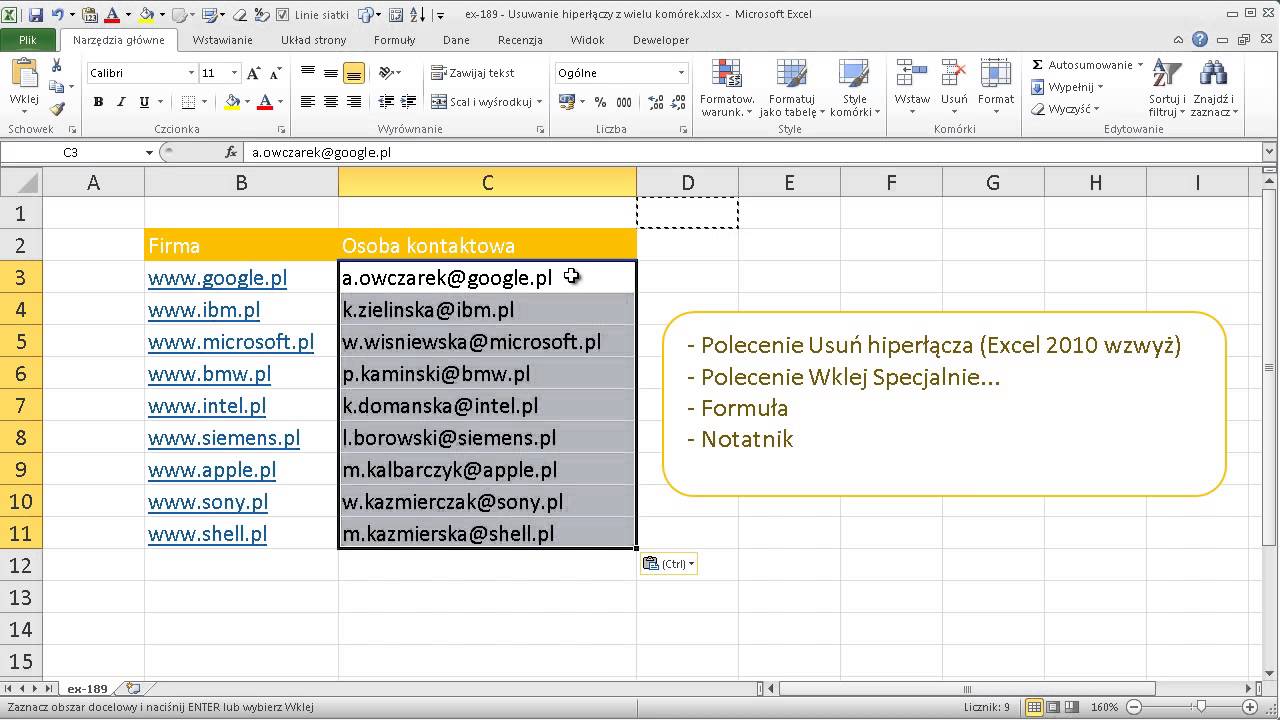This screenshot has height=720, width=1280.
Task: Apply yellow fill color in Czcionka group
Action: [x=232, y=102]
